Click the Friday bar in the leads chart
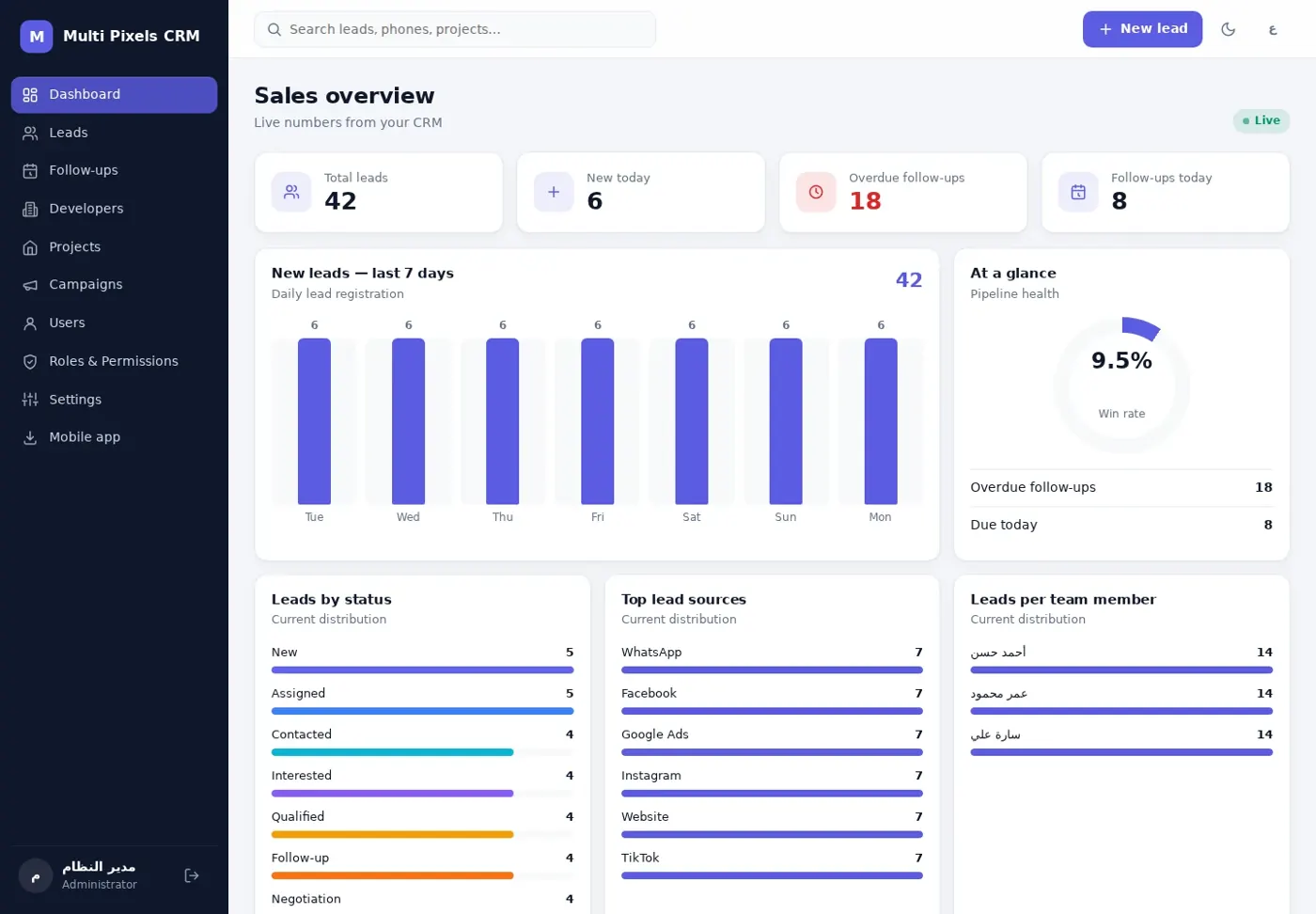Image resolution: width=1316 pixels, height=914 pixels. coord(598,421)
